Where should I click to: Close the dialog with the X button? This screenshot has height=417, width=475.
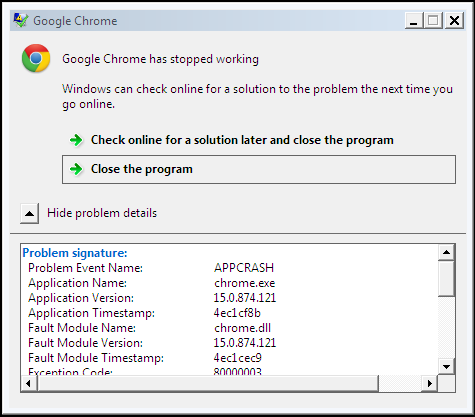point(454,21)
